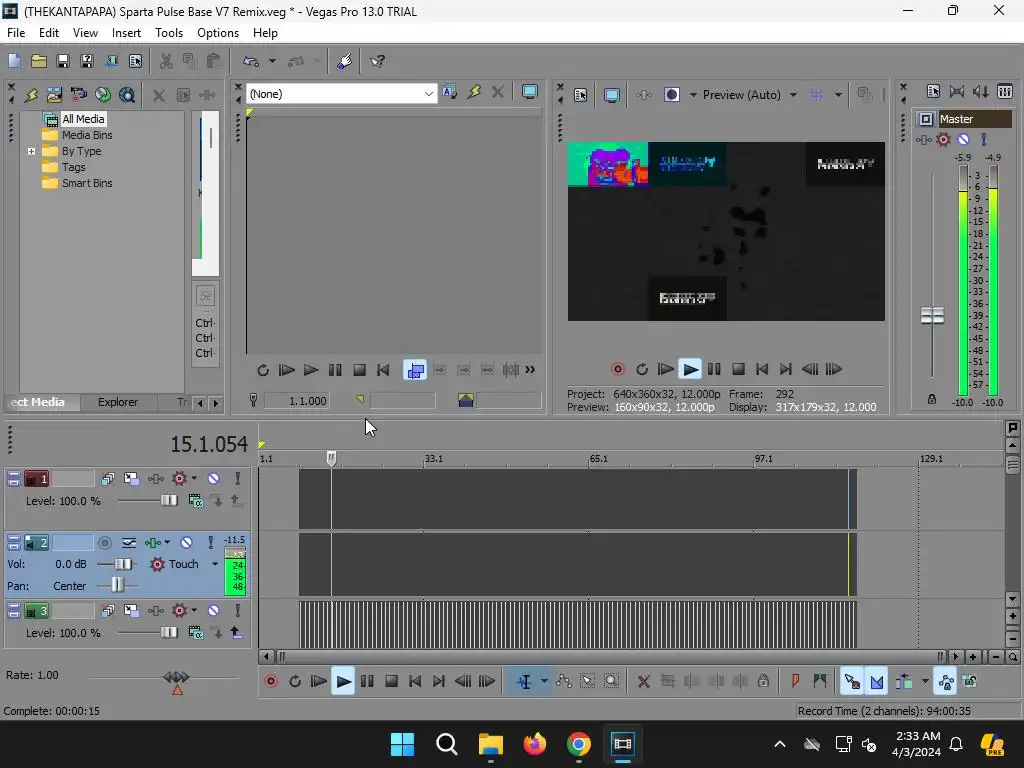The width and height of the screenshot is (1024, 768).
Task: Open the track 1 Track FX dropdown arrow
Action: pyautogui.click(x=194, y=479)
